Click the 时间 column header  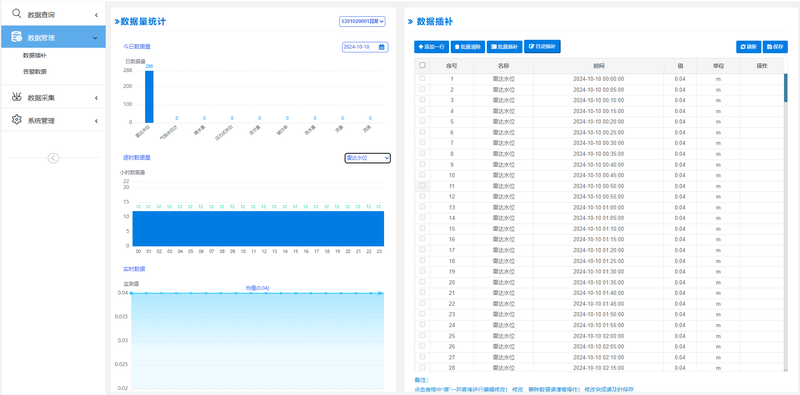pos(598,66)
